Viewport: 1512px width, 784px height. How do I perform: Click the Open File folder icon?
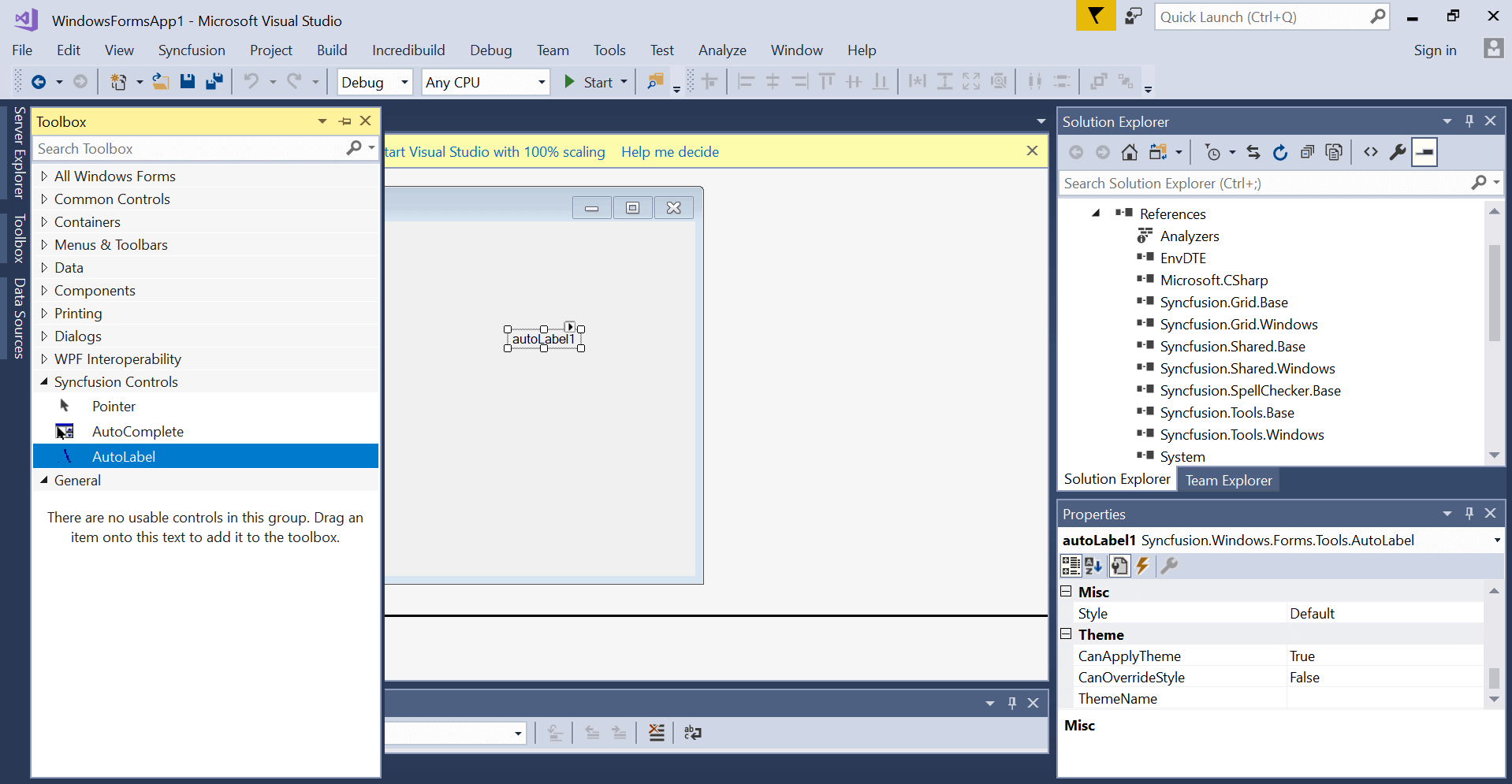point(161,82)
